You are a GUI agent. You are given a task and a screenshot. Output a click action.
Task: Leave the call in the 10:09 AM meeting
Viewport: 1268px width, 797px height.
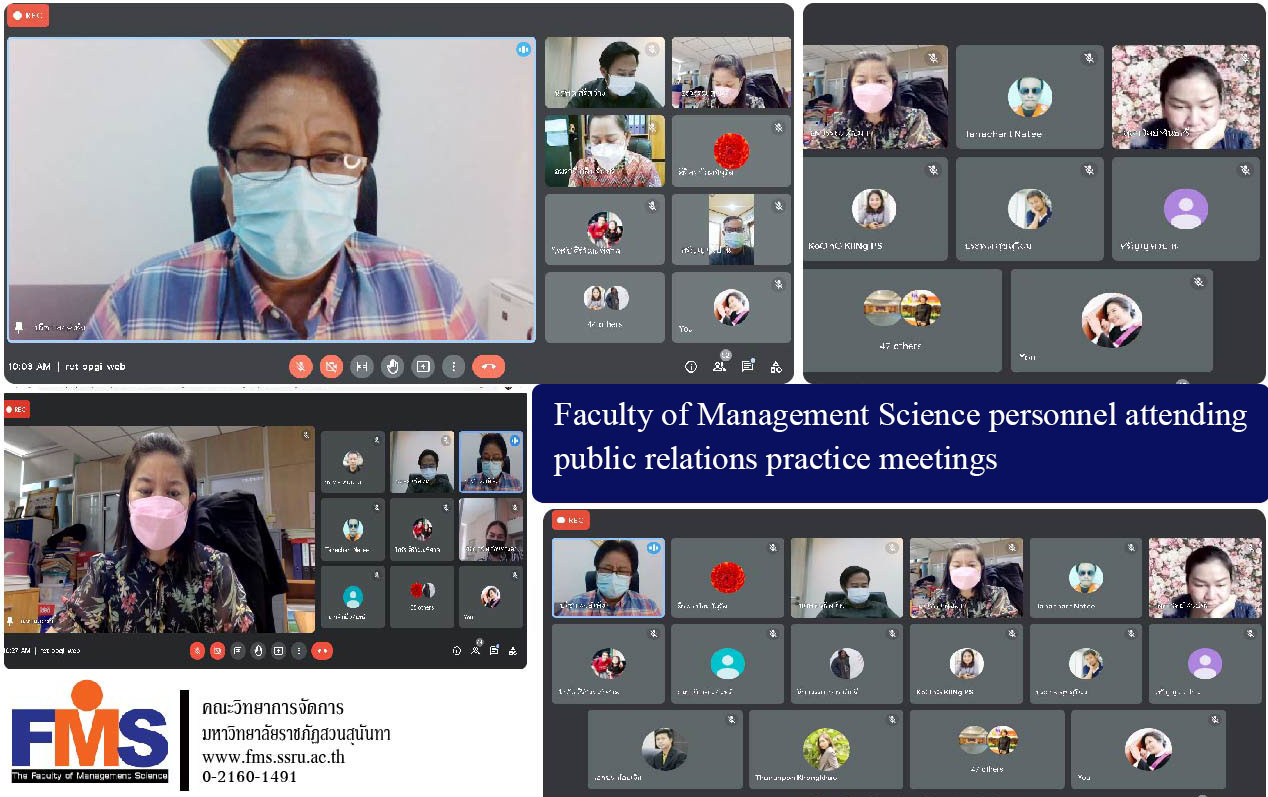pos(488,367)
